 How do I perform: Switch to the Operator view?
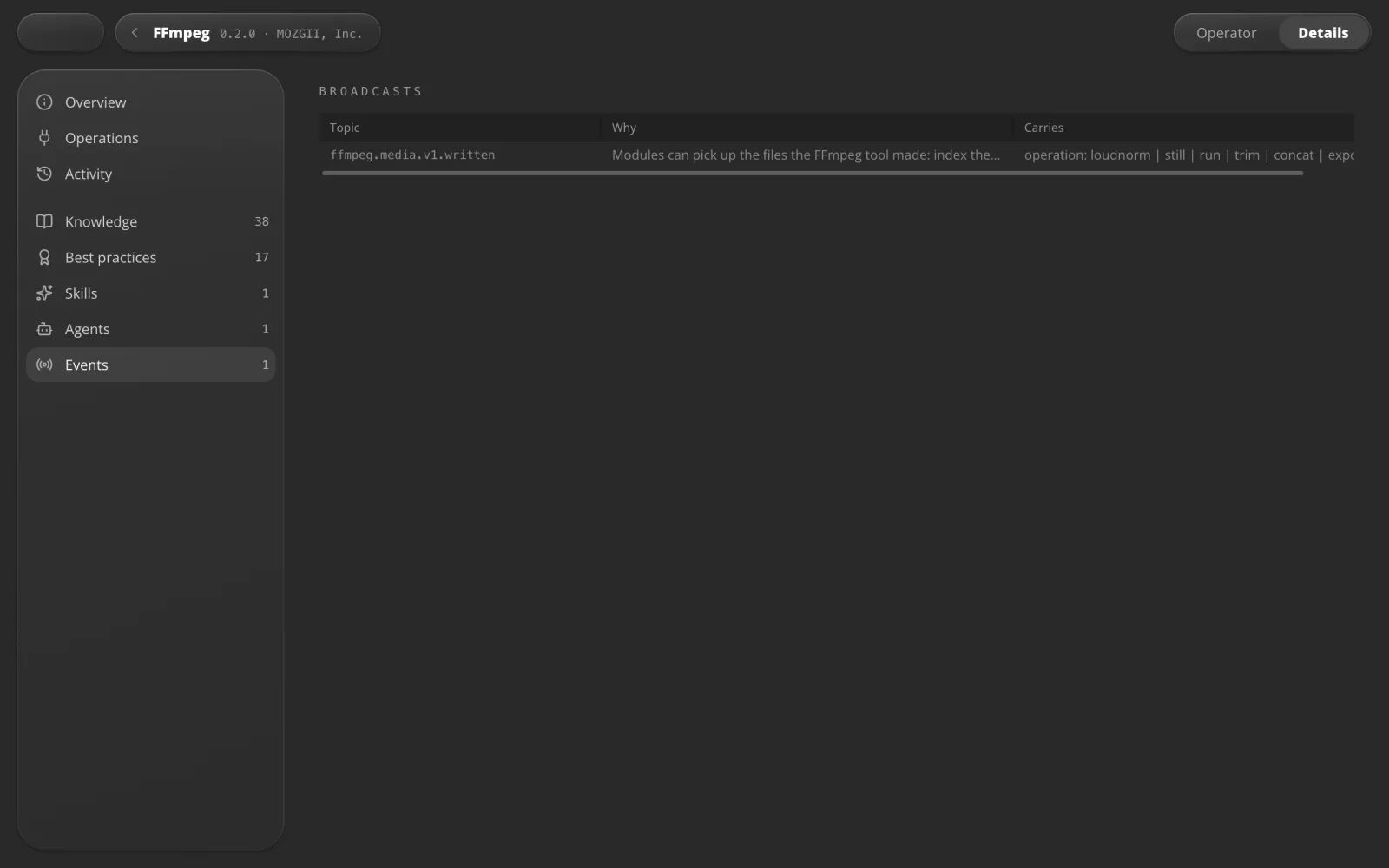point(1226,33)
